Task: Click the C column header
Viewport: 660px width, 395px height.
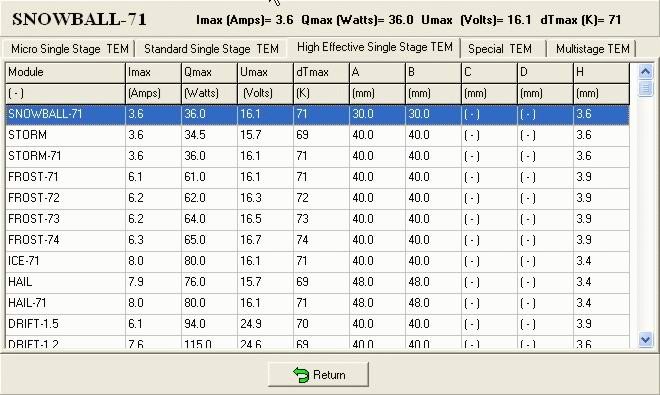Action: point(489,72)
